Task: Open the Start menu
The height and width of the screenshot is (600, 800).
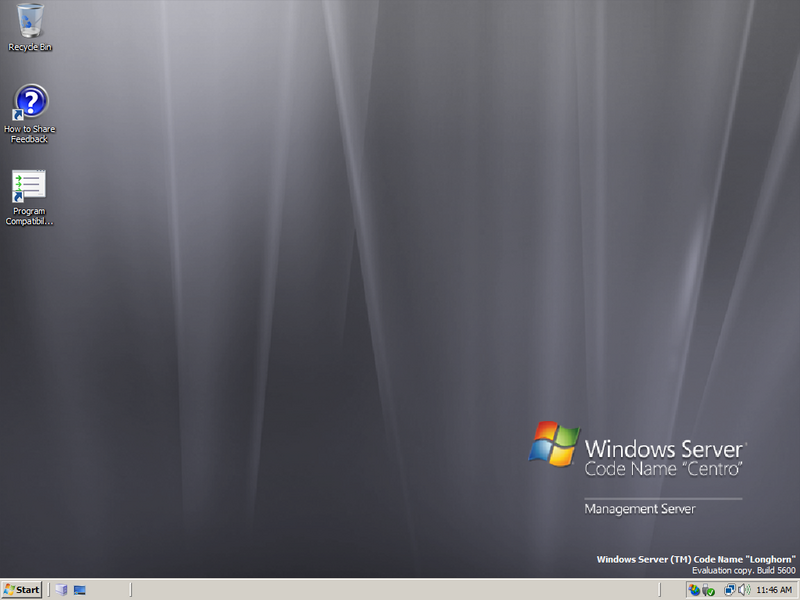Action: click(x=22, y=589)
